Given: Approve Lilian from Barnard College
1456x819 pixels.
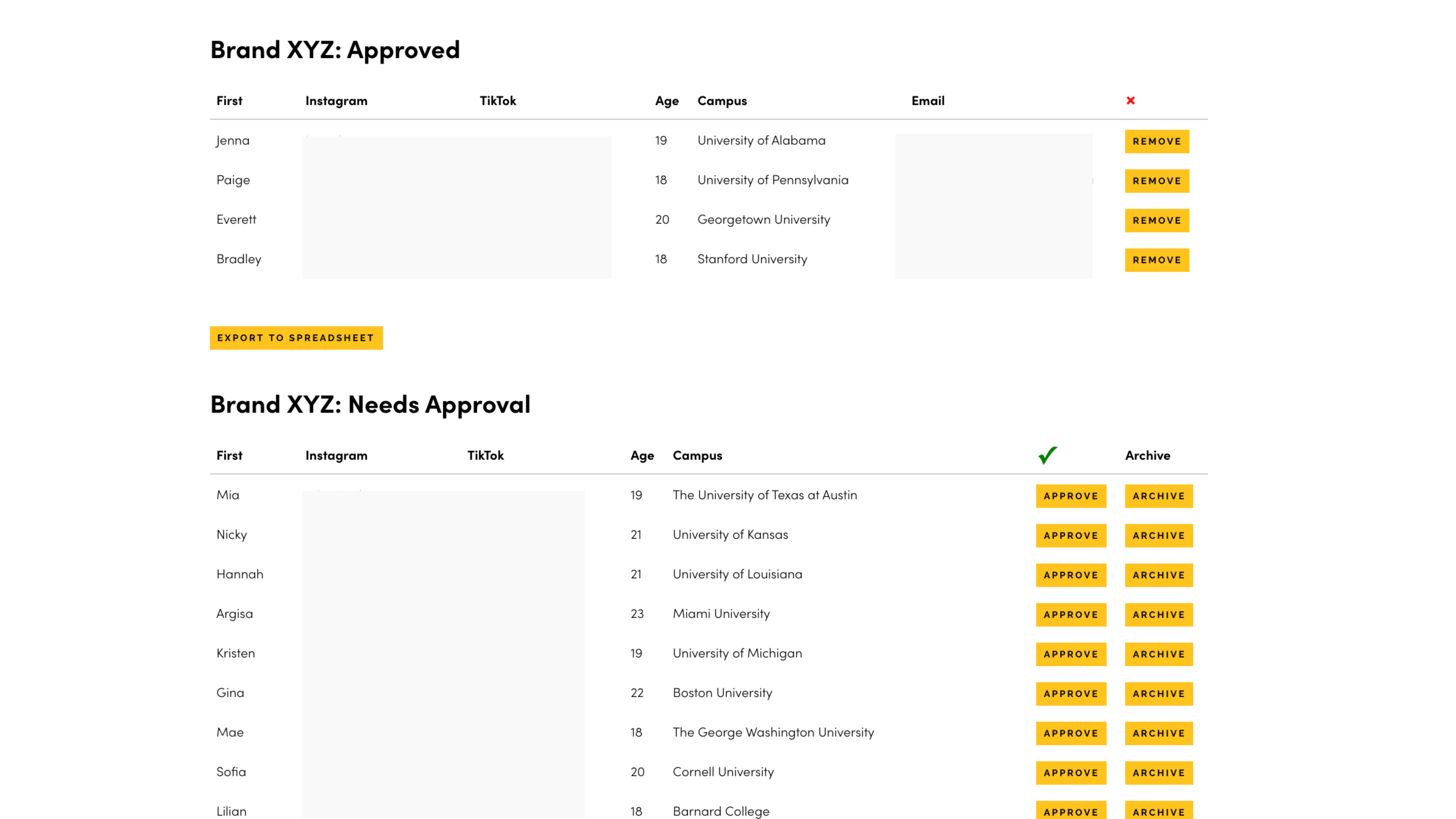Looking at the screenshot, I should click(1071, 810).
